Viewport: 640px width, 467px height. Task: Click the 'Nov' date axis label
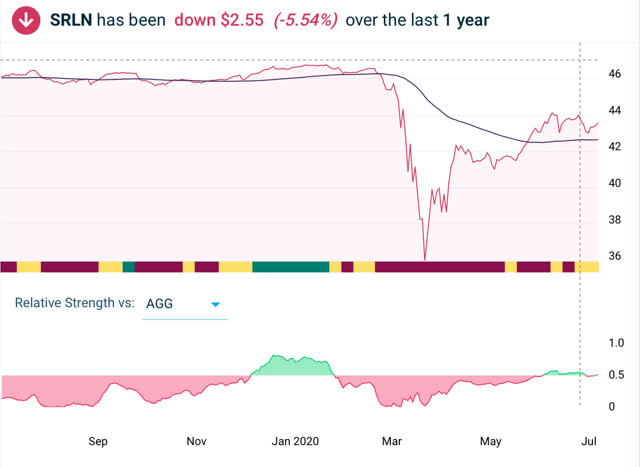pos(196,441)
